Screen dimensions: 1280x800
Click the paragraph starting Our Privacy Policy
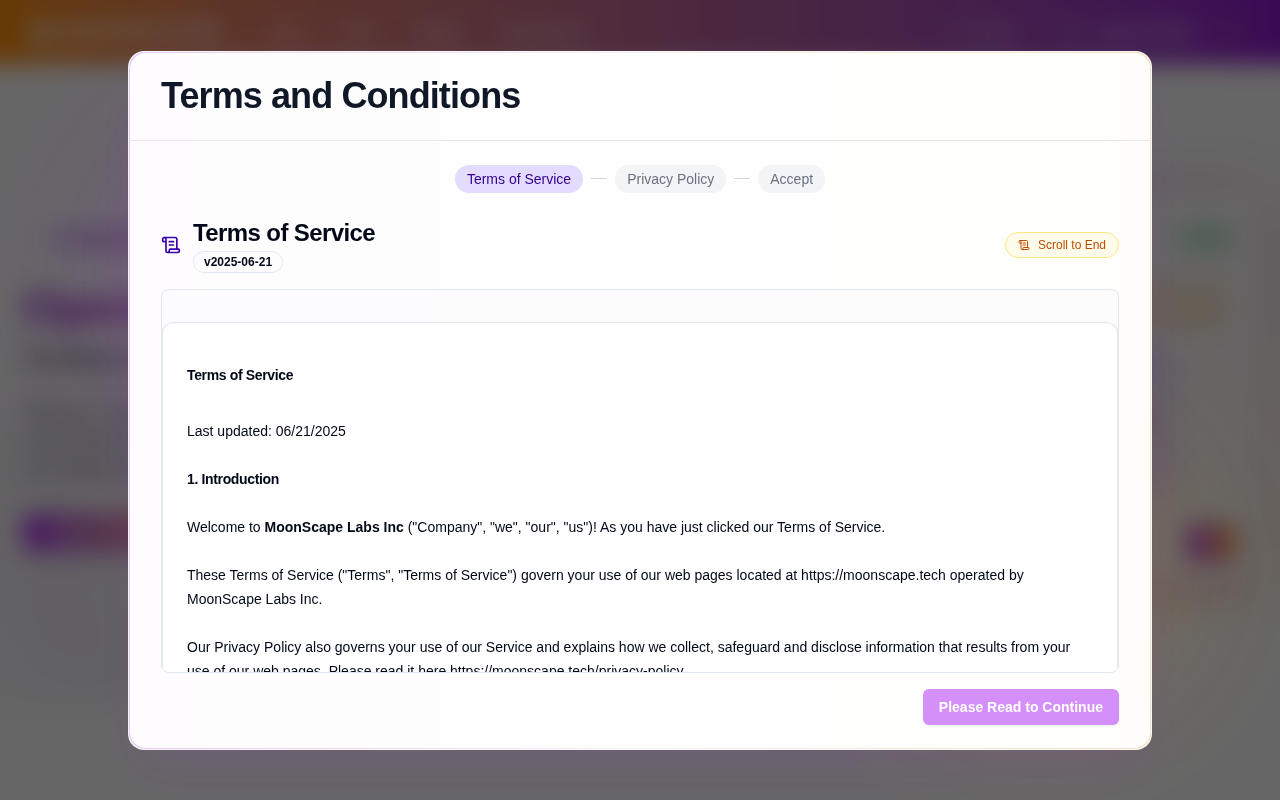(628, 647)
